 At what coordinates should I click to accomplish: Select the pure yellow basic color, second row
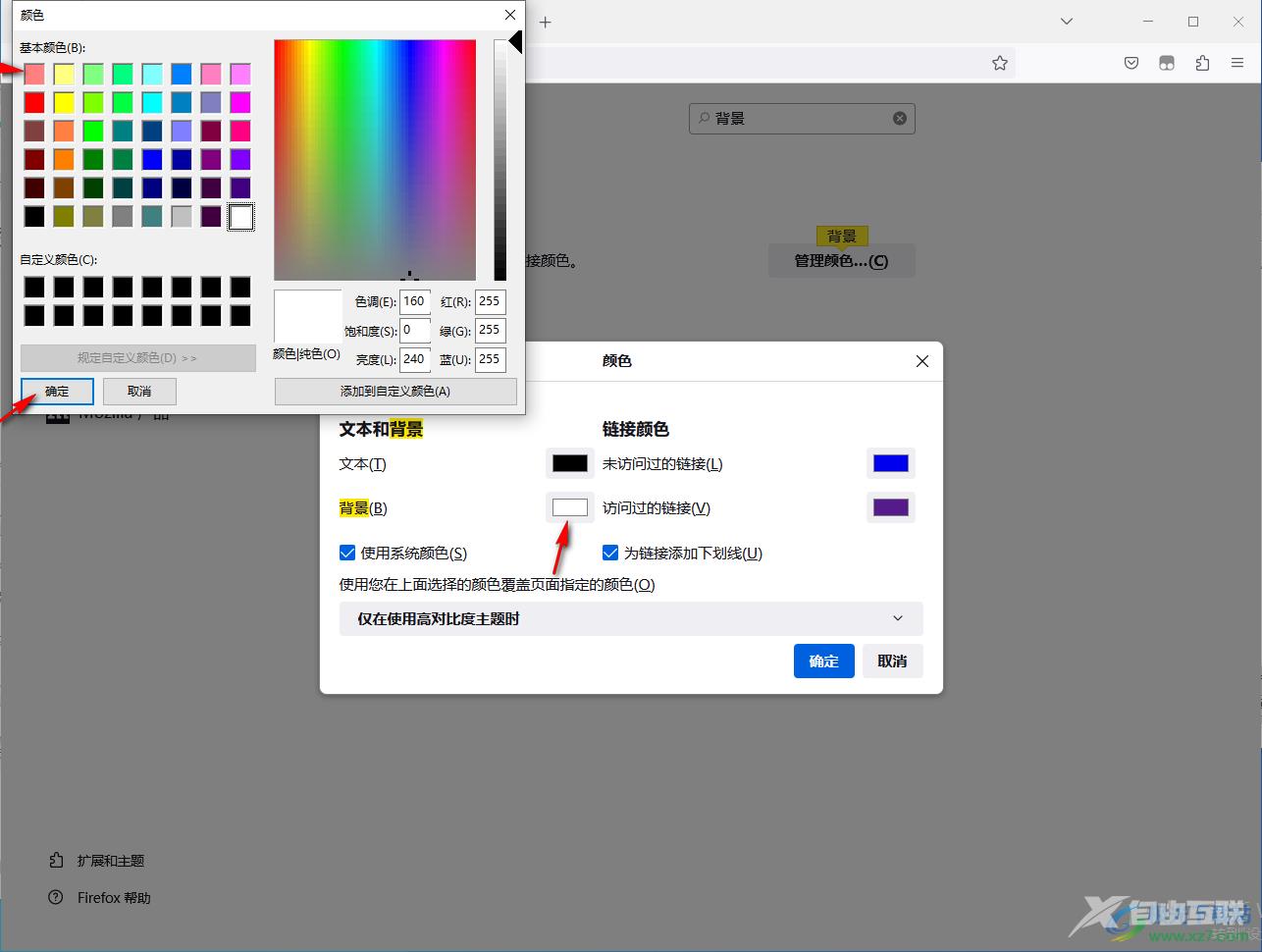point(64,102)
